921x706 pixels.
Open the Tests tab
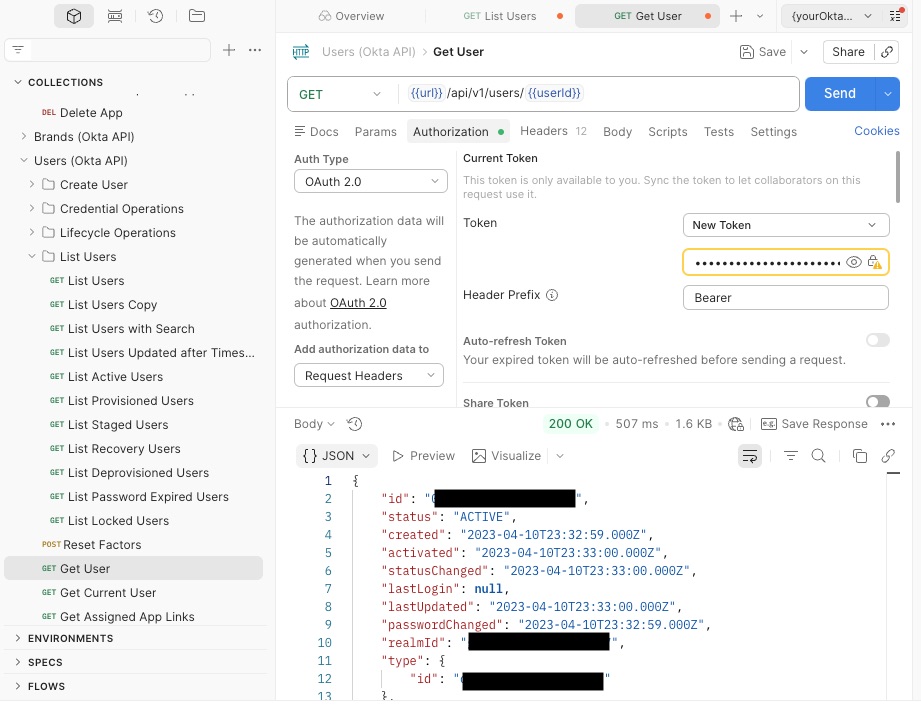[719, 132]
